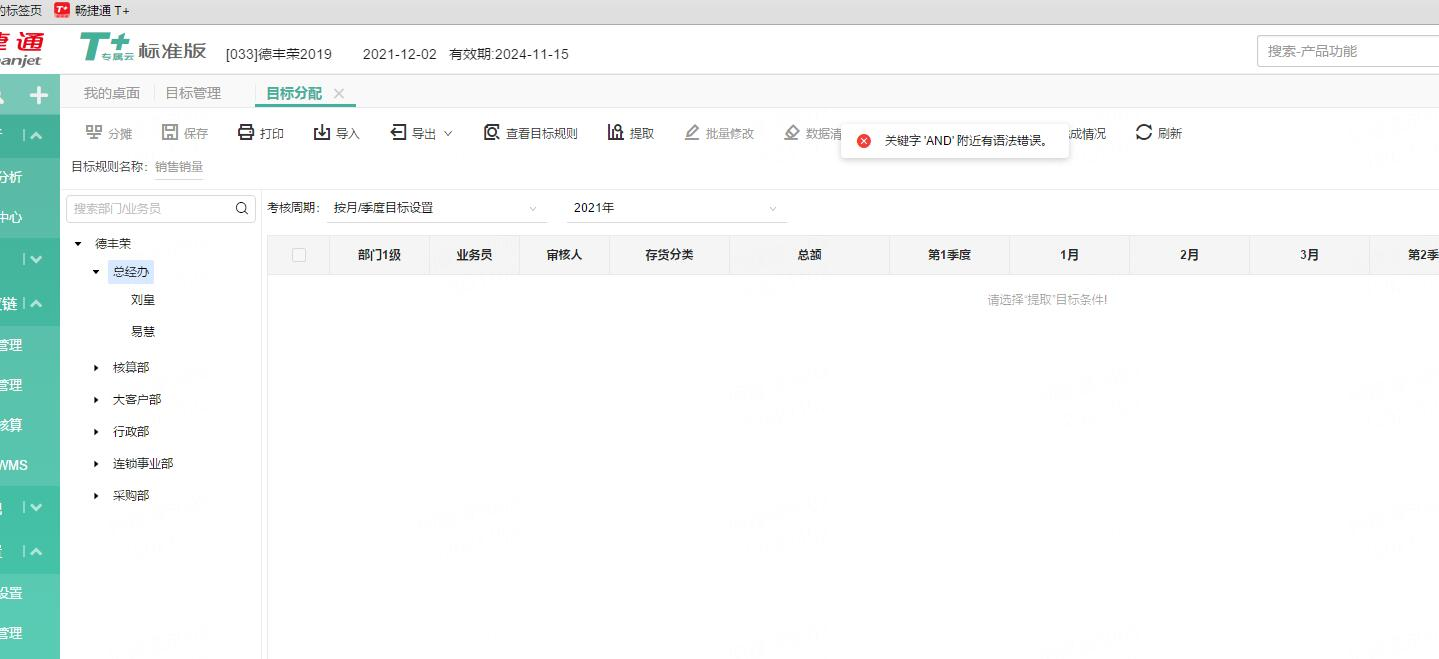
Task: Close the 目标分配 tab with its X
Action: point(339,93)
